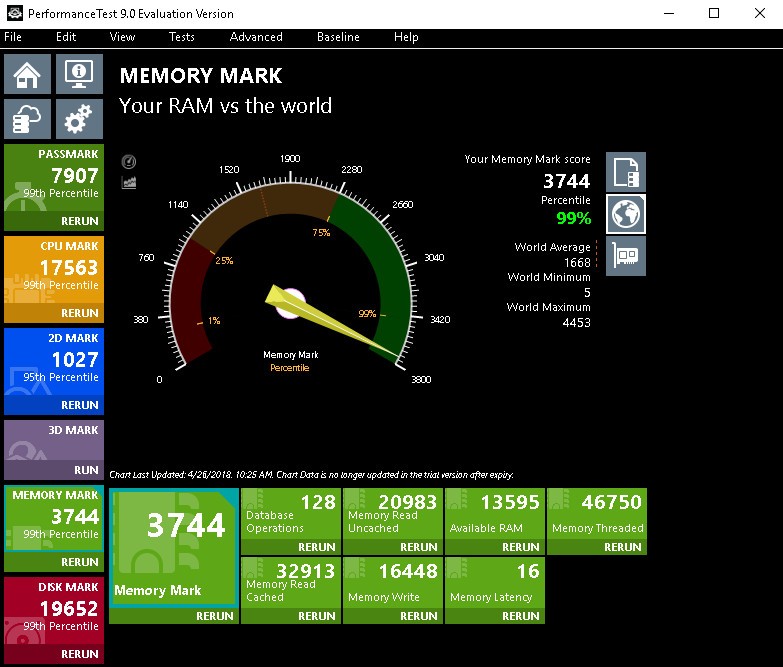Screen dimensions: 783x667
Task: Rerun Memory Mark in the sidebar
Action: click(x=79, y=562)
